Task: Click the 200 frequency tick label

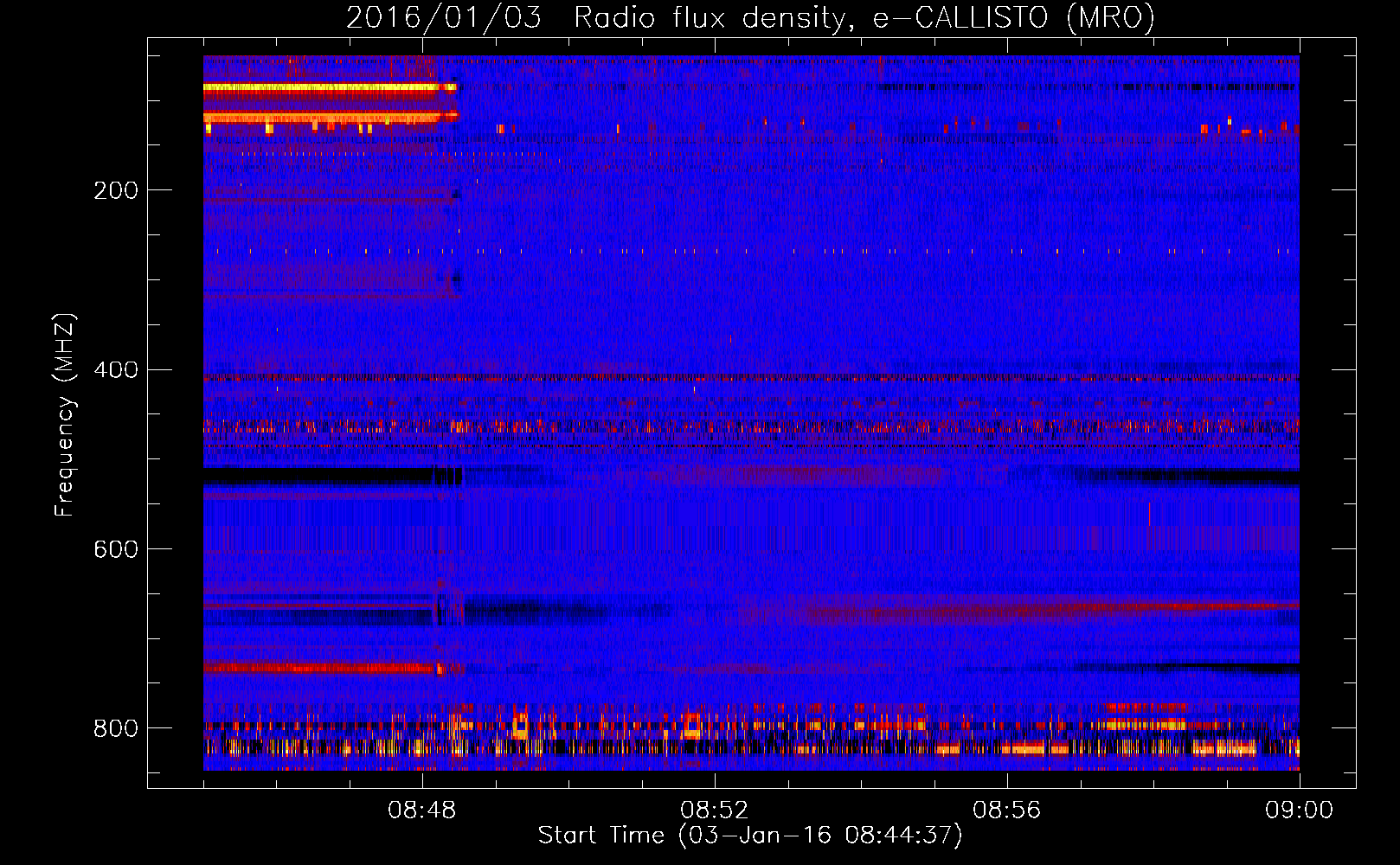Action: [116, 190]
